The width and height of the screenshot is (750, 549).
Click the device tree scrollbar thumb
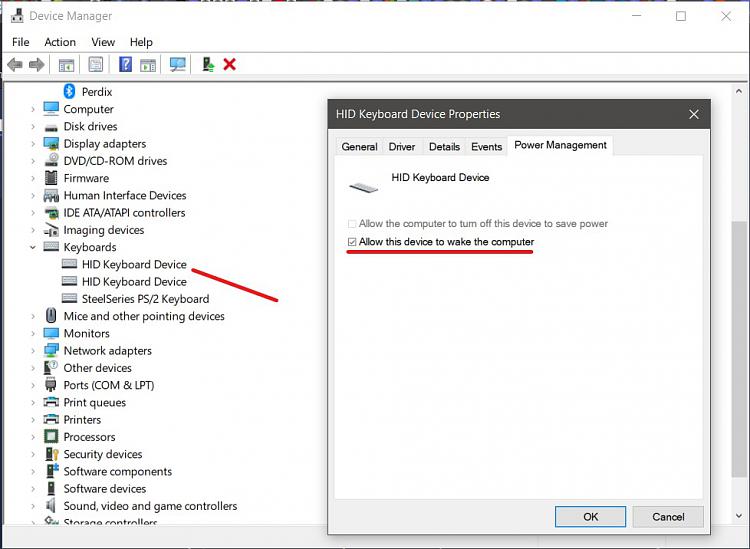[739, 349]
